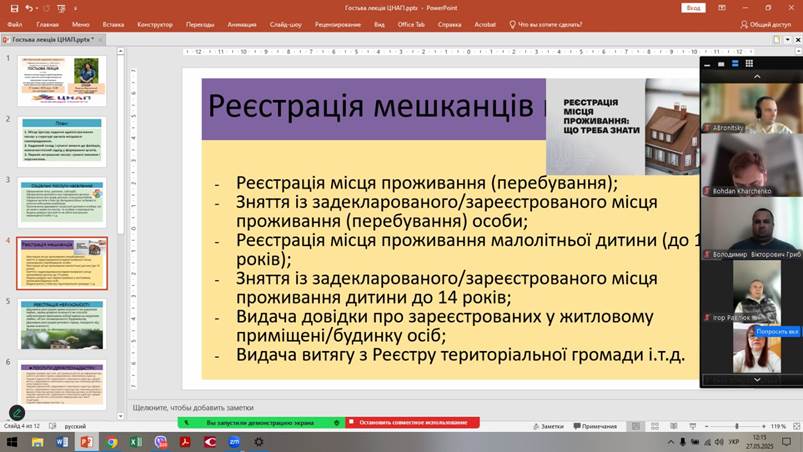Toggle the Примечания comments pane
The width and height of the screenshot is (803, 452).
pos(595,426)
